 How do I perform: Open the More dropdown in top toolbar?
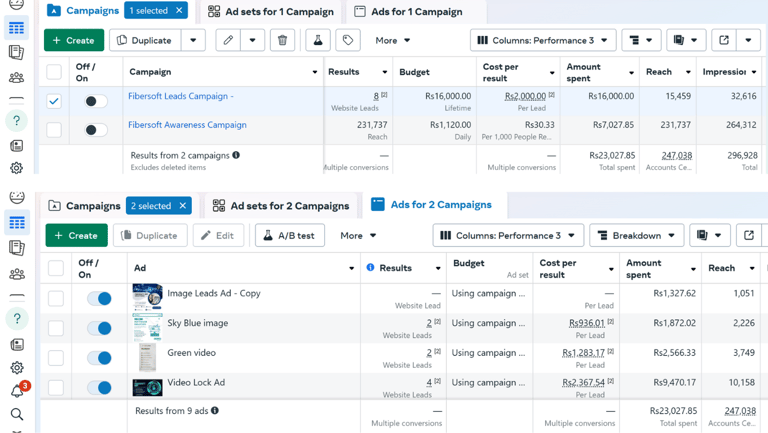(x=392, y=41)
